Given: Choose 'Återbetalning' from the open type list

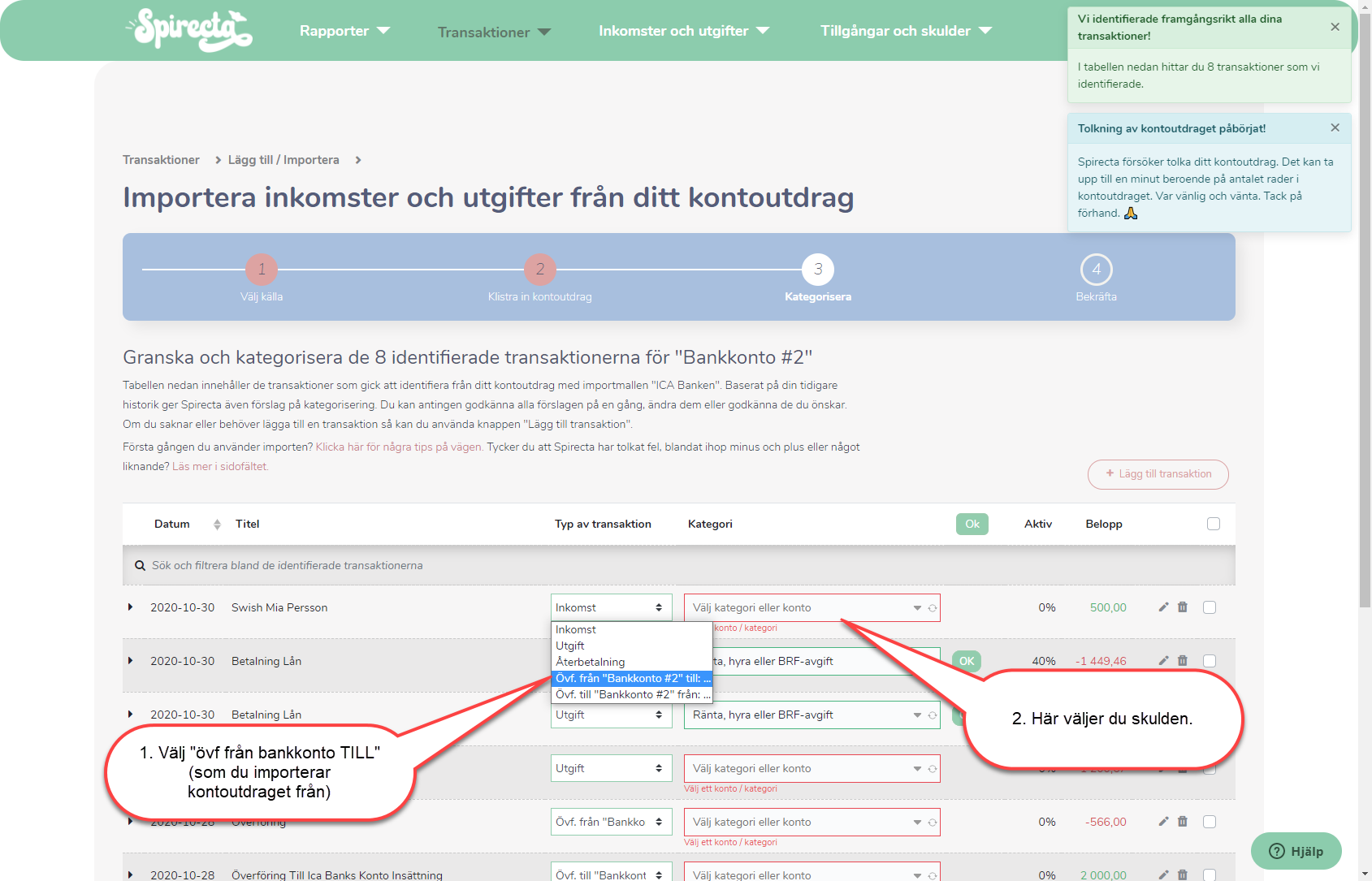Looking at the screenshot, I should [x=591, y=662].
